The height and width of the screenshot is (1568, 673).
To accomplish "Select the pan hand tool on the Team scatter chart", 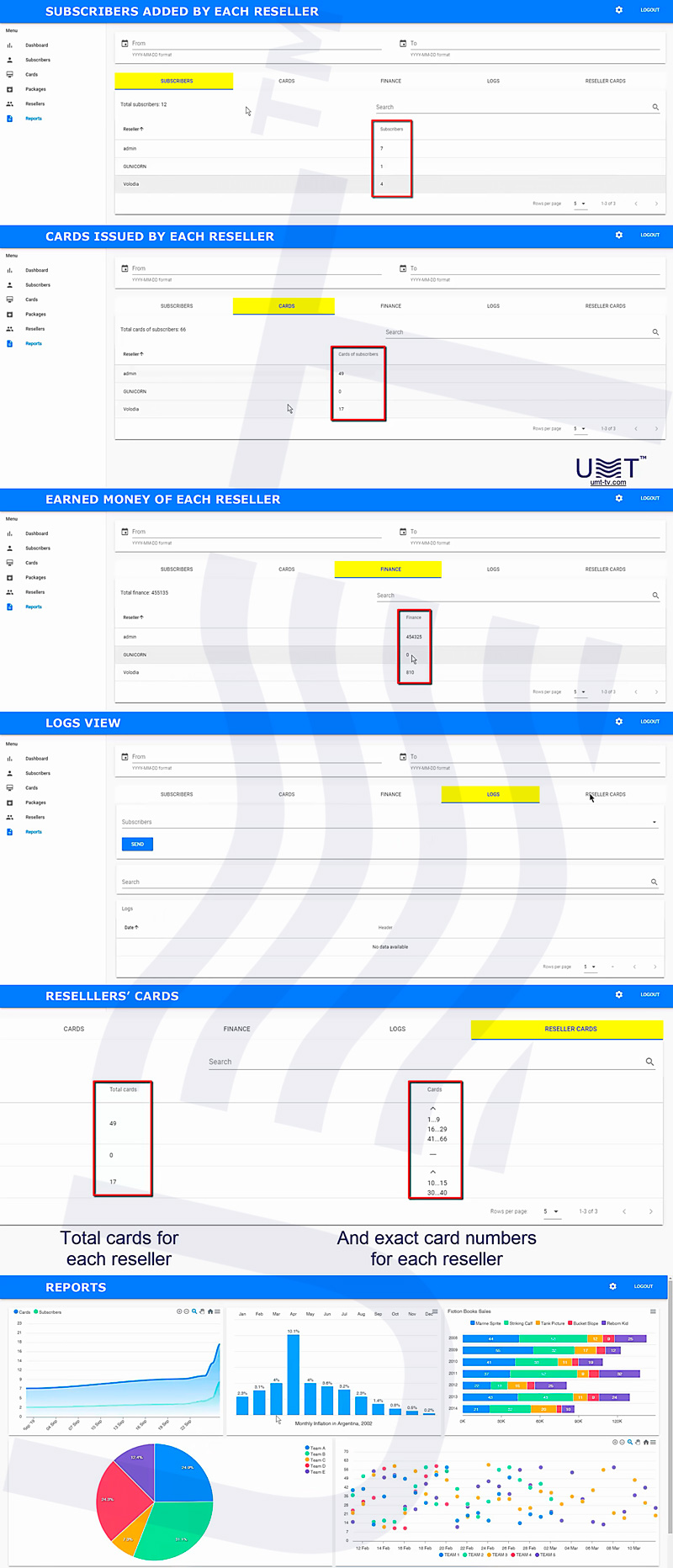I will click(x=638, y=1442).
